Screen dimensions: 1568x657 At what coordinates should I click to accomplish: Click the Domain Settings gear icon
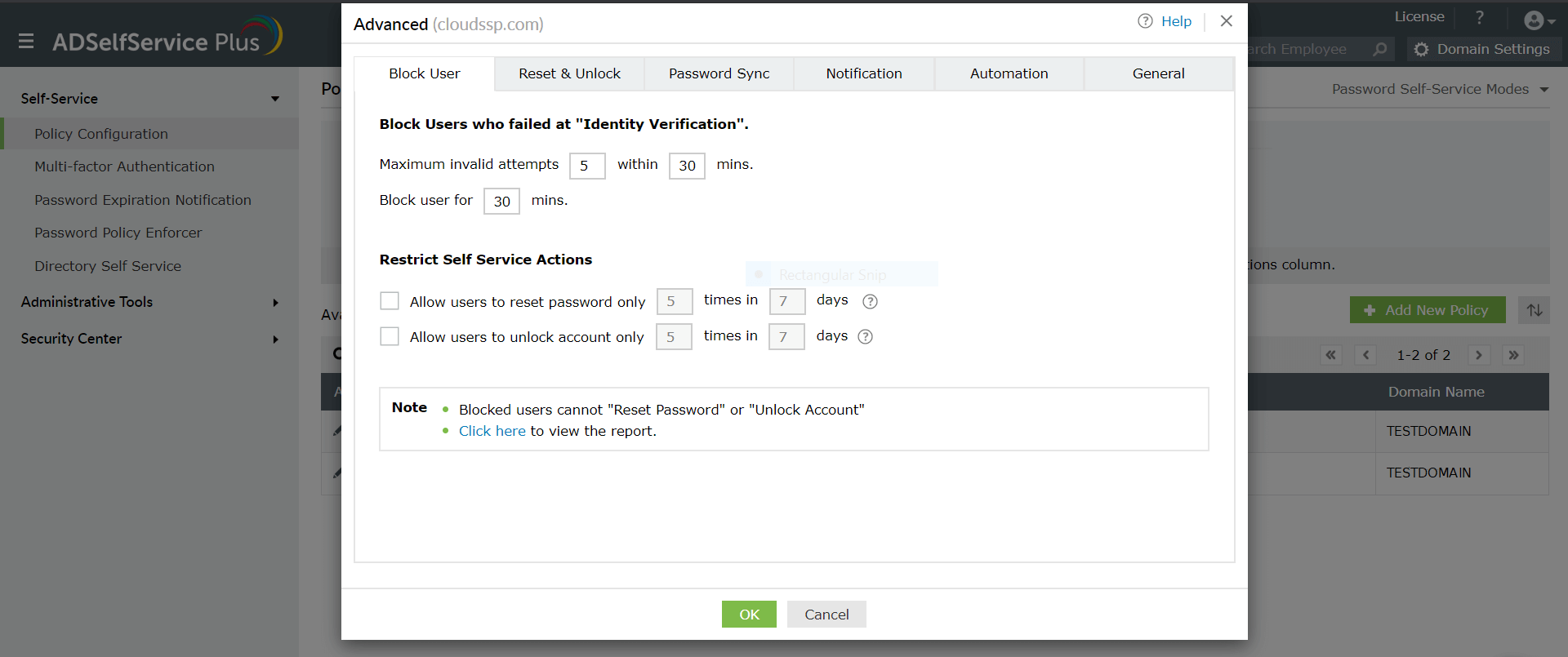point(1421,50)
